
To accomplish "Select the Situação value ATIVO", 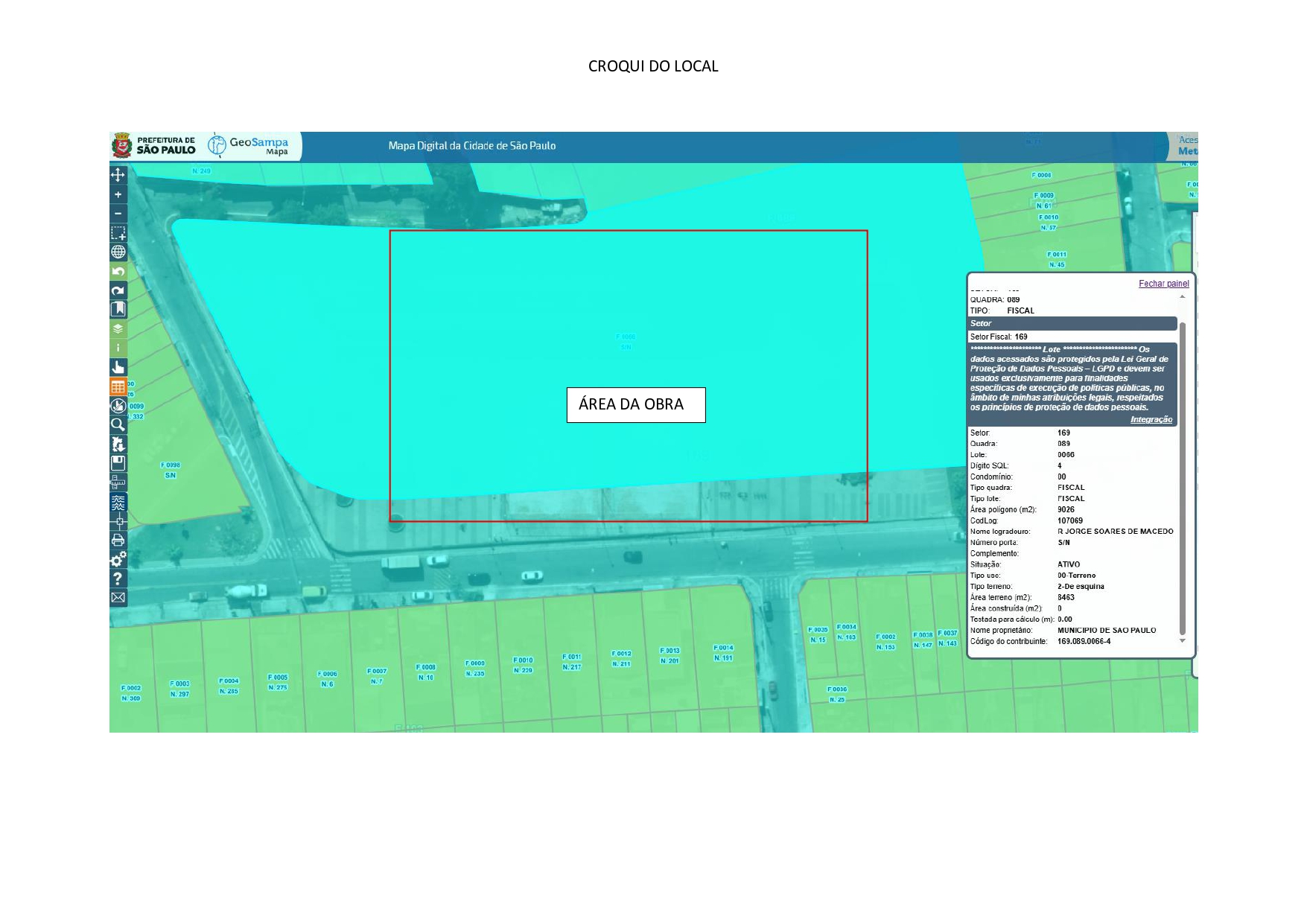I will pos(1069,564).
